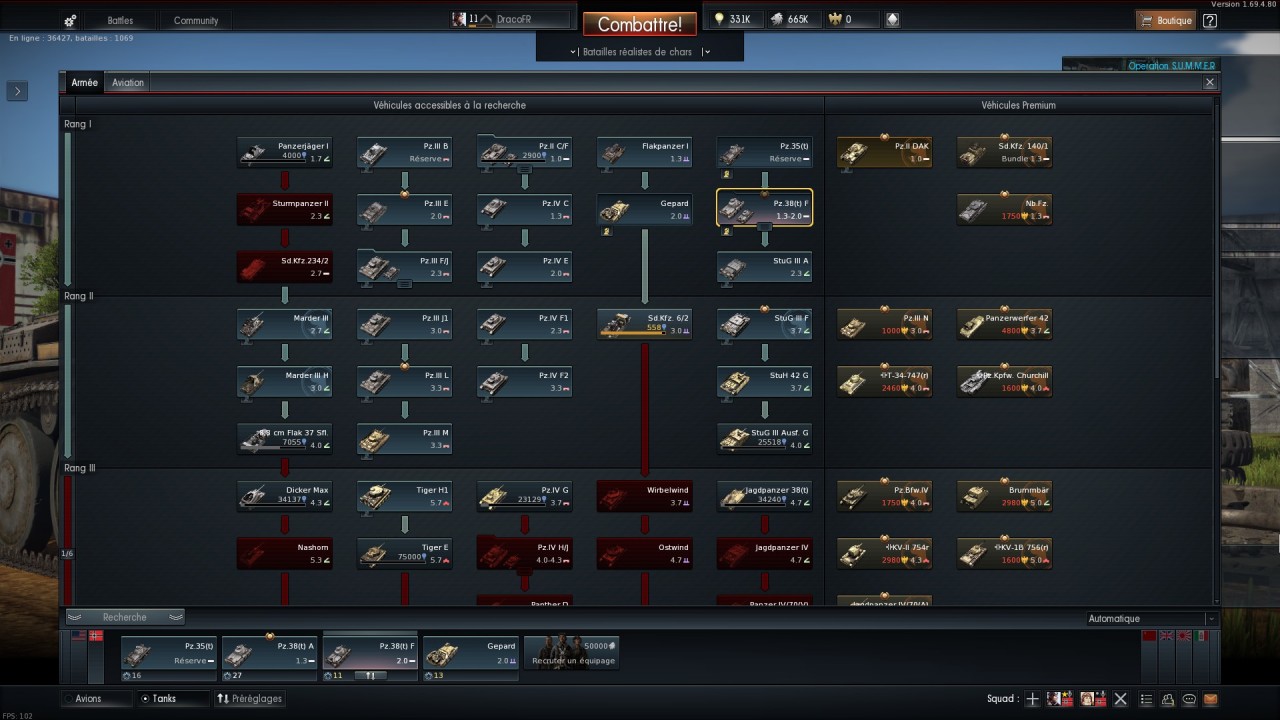
Task: Open the mail envelope icon
Action: [1211, 699]
